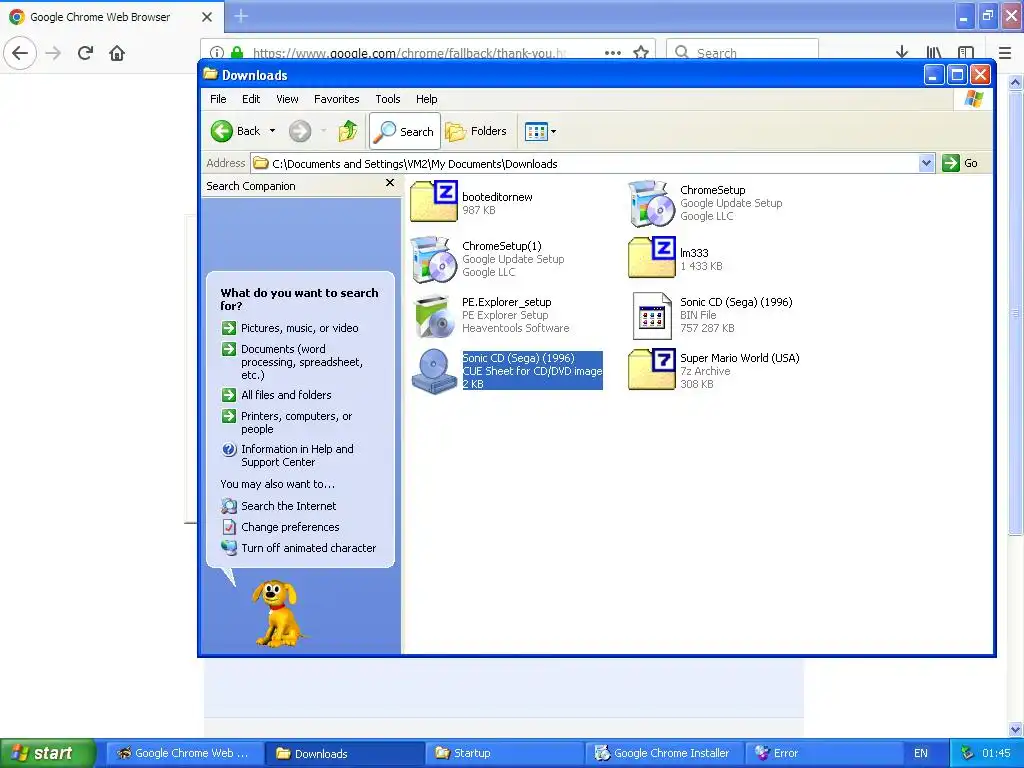Open the Help menu in Downloads
The width and height of the screenshot is (1024, 768).
(426, 99)
